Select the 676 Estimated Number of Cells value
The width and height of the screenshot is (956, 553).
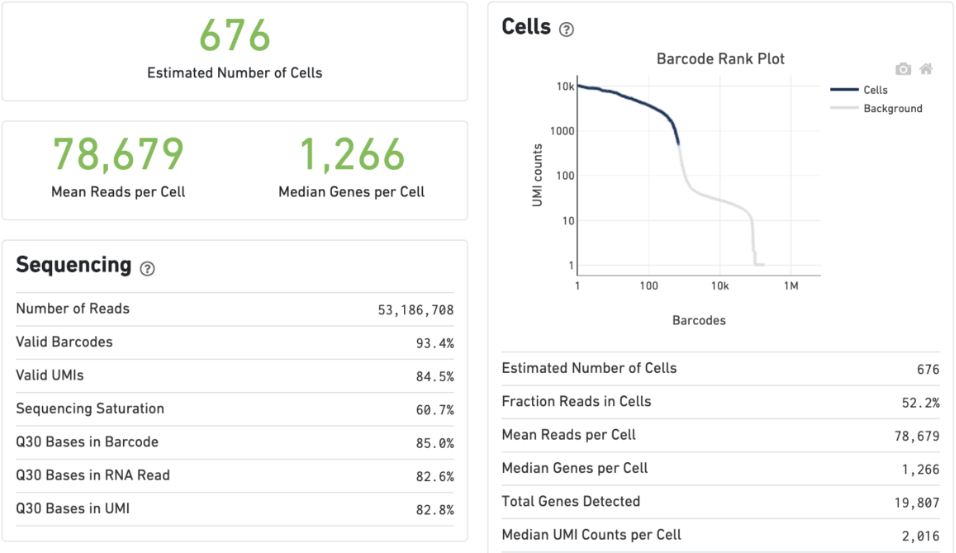235,35
